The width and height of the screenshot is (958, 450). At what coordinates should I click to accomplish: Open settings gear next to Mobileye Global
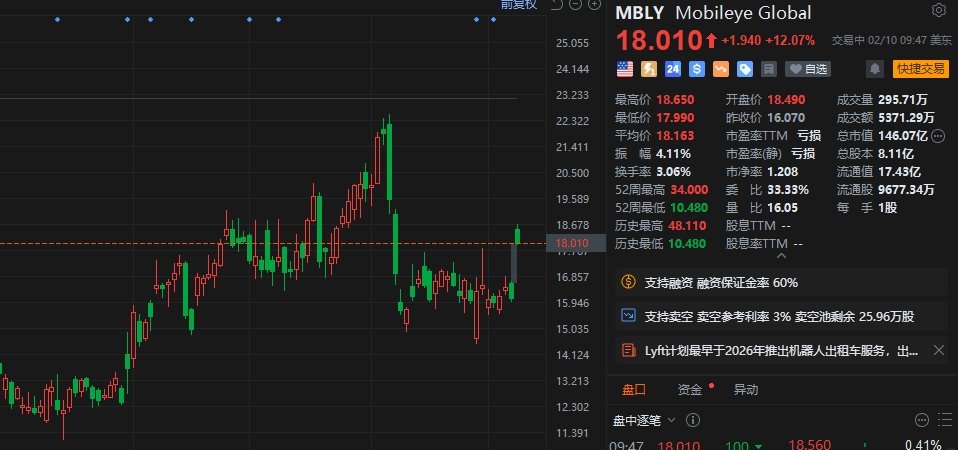(938, 11)
